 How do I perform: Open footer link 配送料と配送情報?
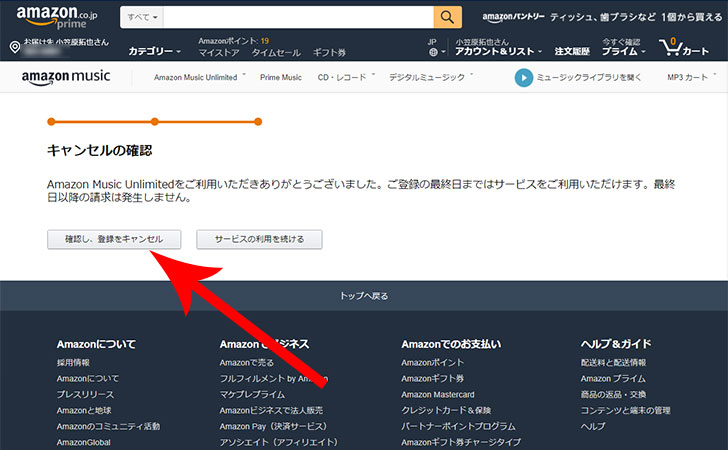click(613, 363)
